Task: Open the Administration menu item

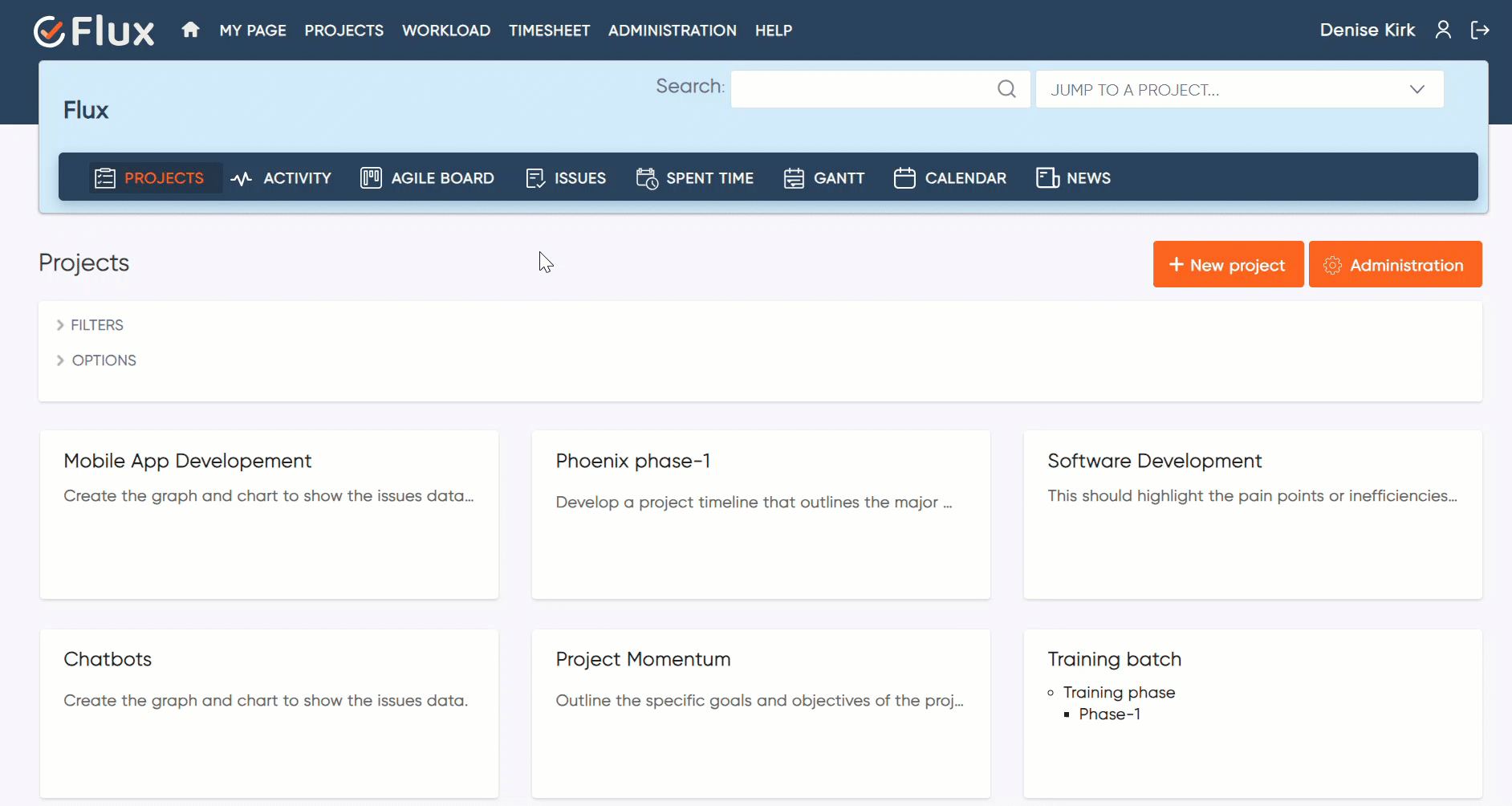Action: click(x=672, y=31)
